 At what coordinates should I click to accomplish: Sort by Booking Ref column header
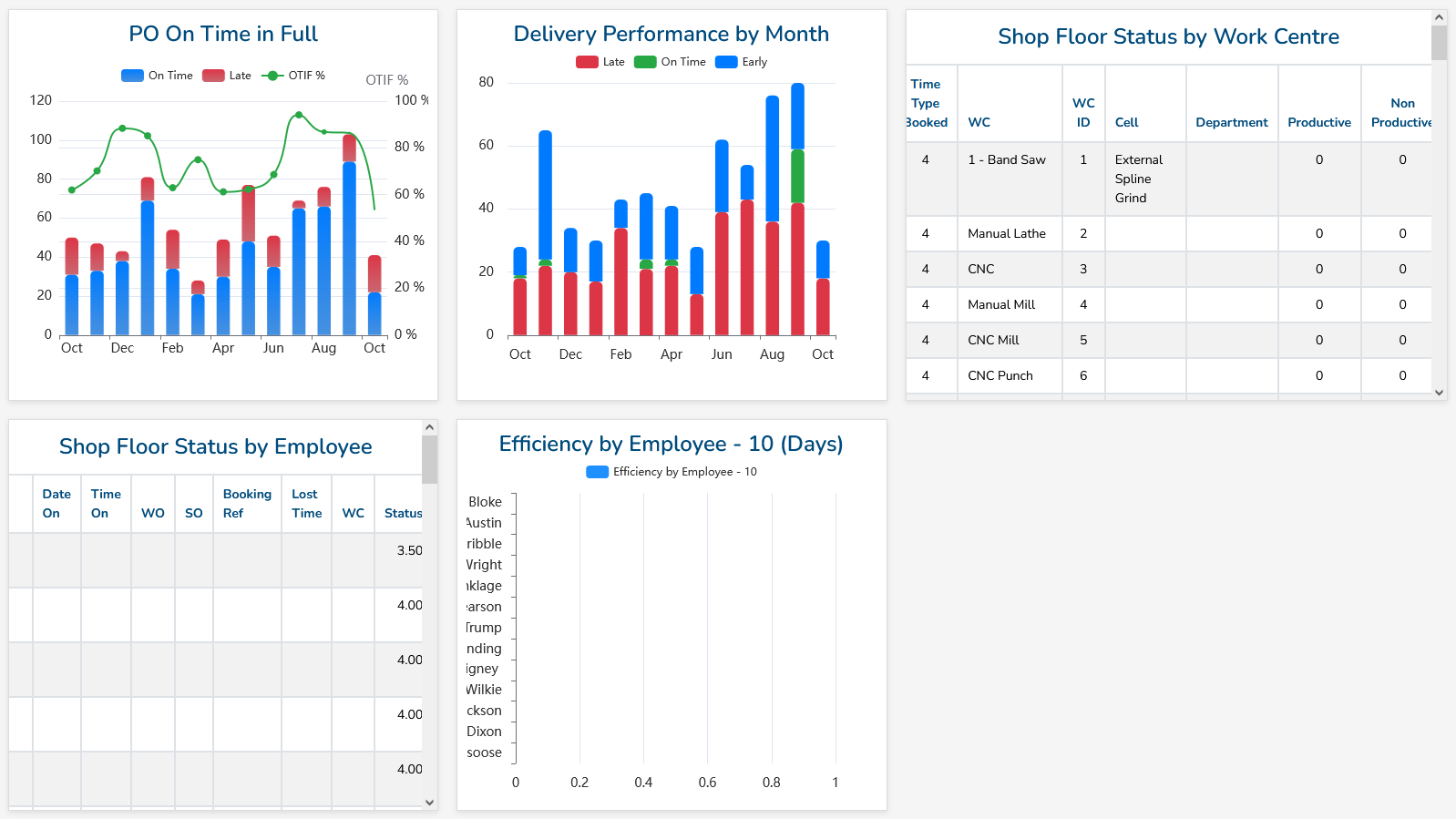[x=247, y=503]
